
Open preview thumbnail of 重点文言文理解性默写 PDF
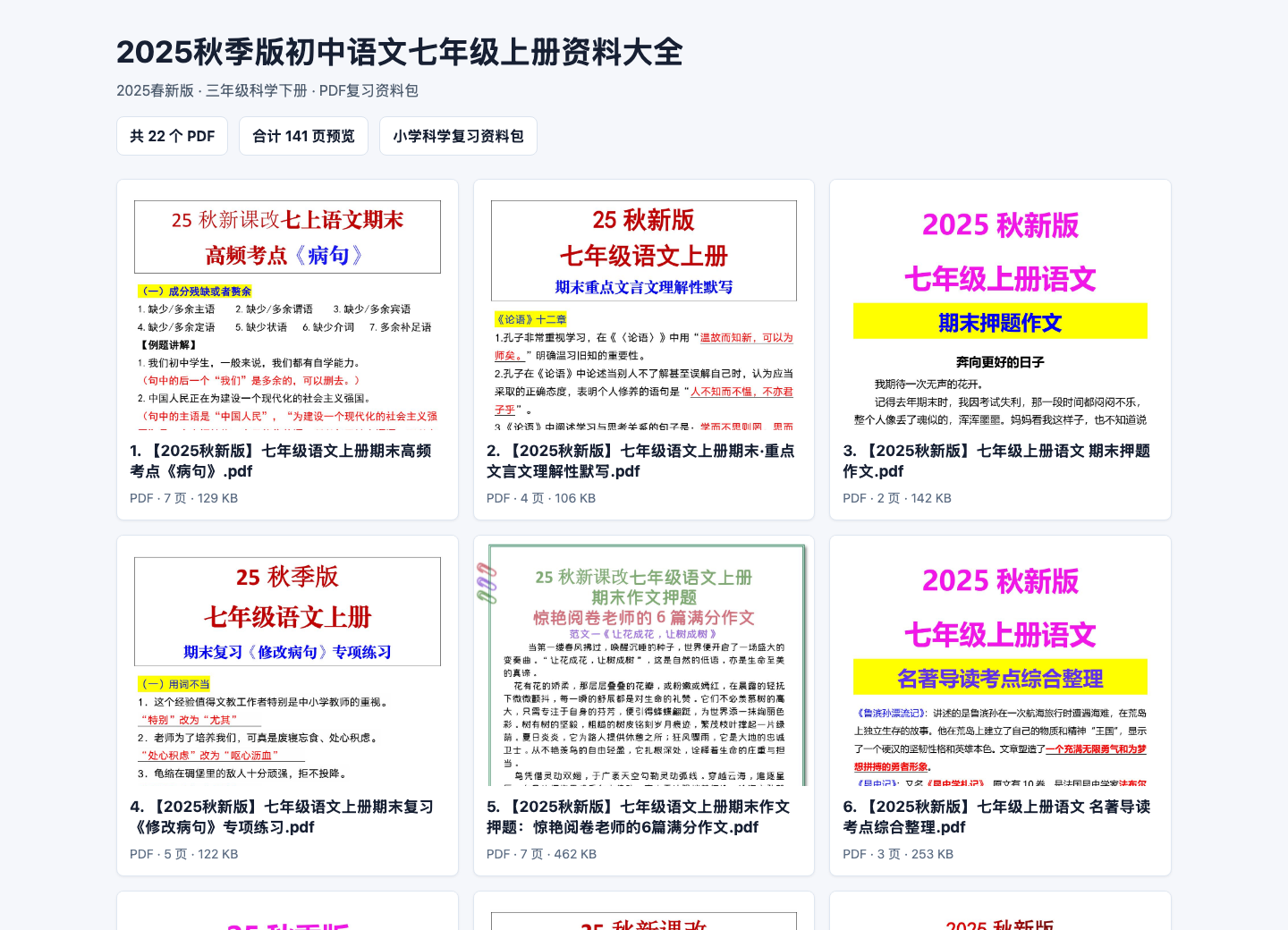(644, 305)
